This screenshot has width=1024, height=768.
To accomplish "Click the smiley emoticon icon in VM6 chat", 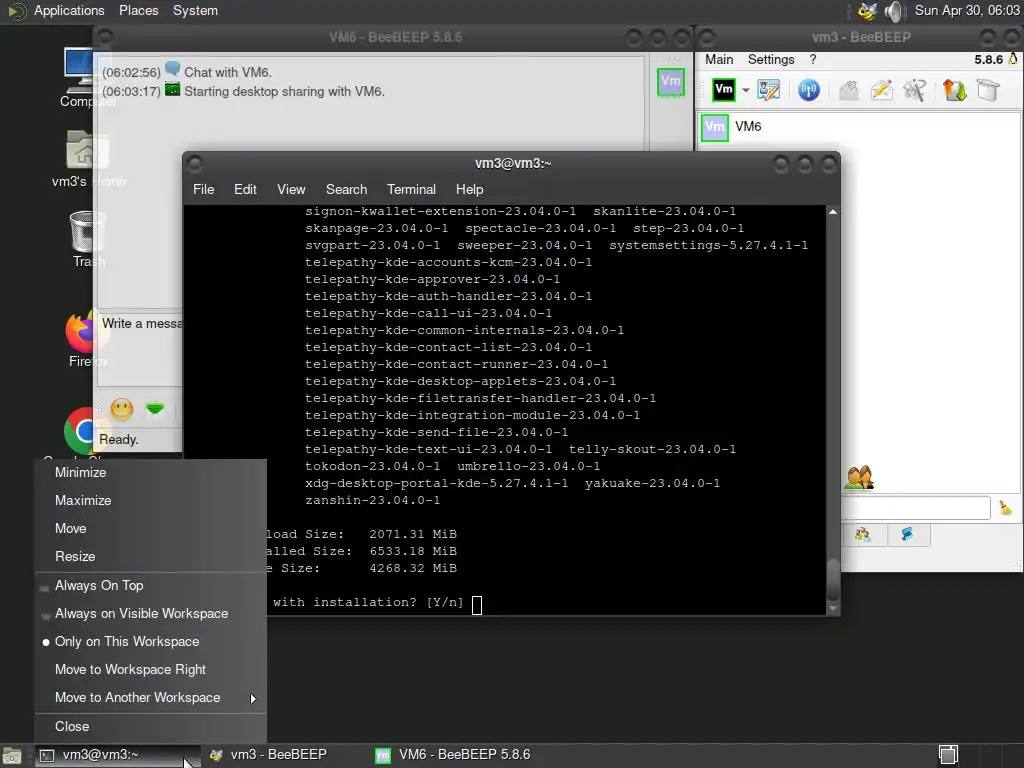I will coord(121,409).
